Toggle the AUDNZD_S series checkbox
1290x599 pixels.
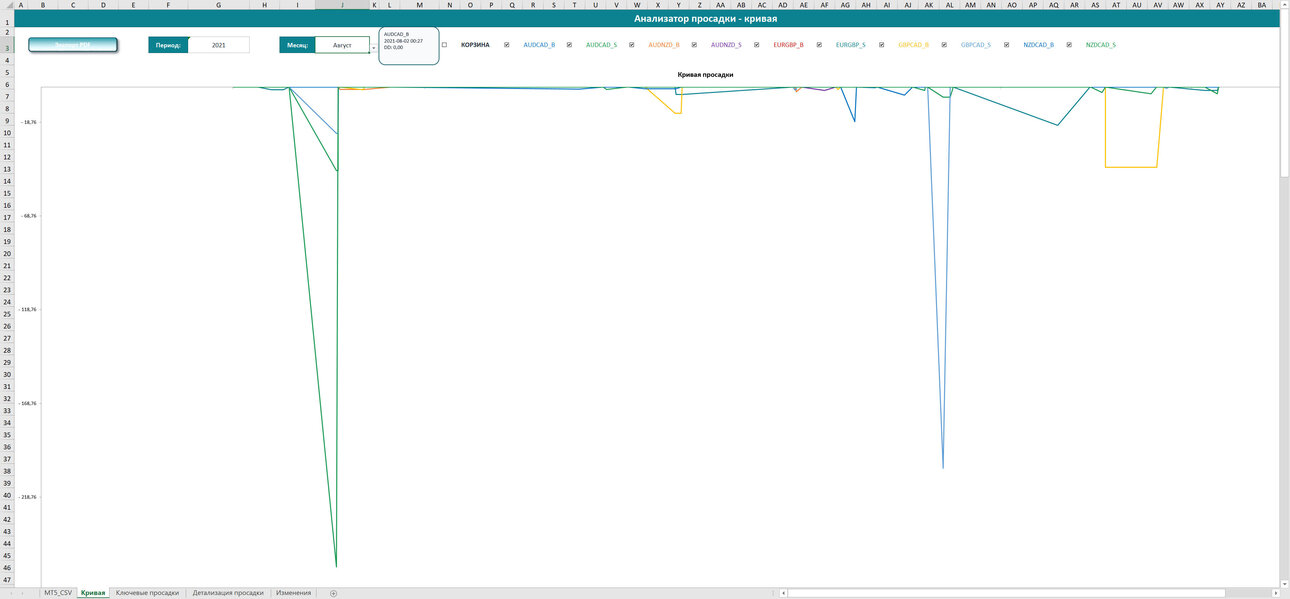(694, 45)
